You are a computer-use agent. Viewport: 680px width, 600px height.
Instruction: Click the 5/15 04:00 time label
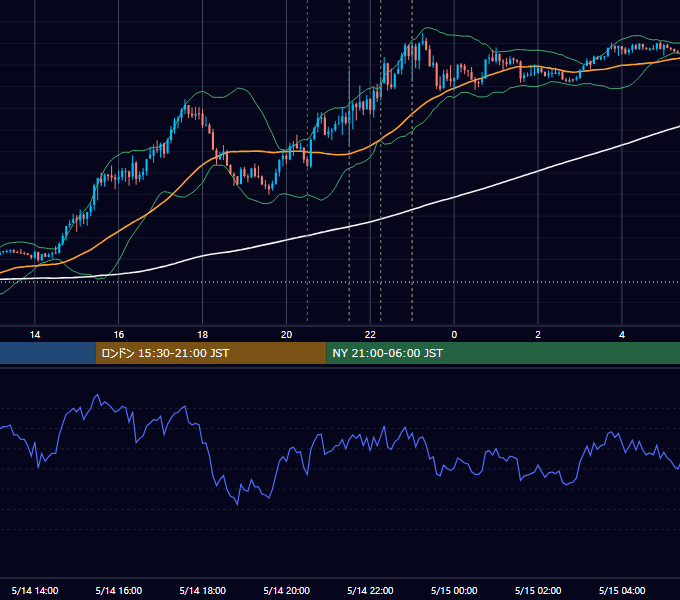point(622,590)
